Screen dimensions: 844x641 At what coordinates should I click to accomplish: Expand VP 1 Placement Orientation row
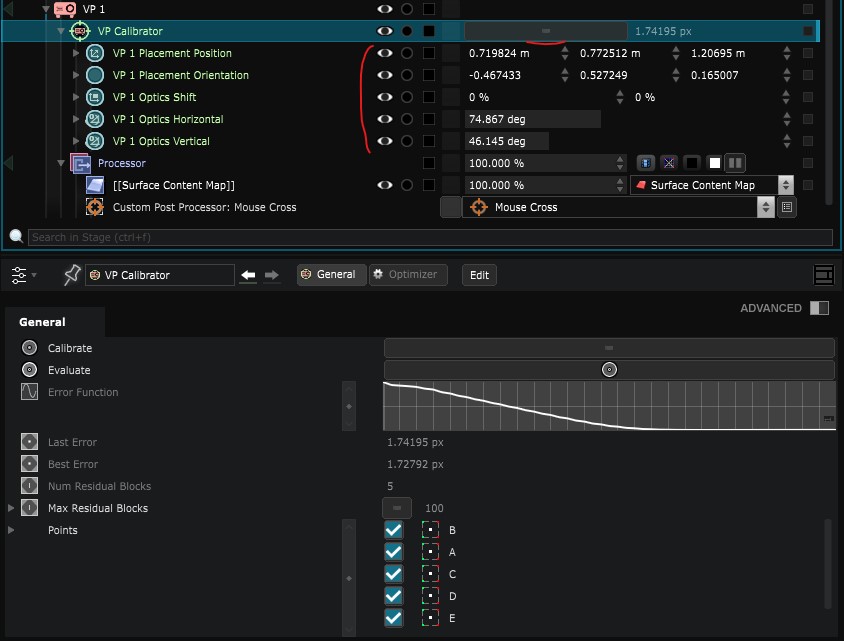coord(76,75)
